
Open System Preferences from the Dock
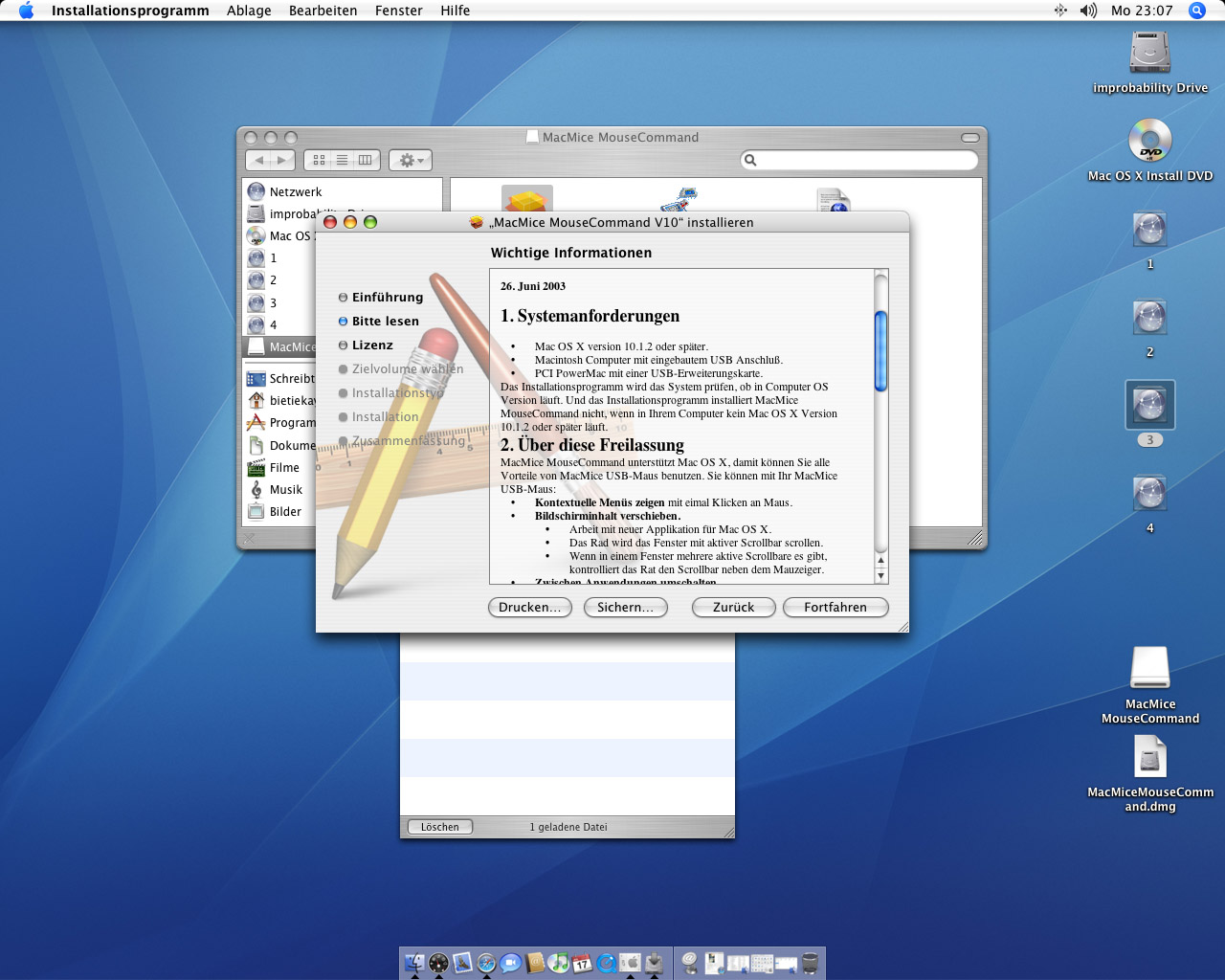point(631,963)
